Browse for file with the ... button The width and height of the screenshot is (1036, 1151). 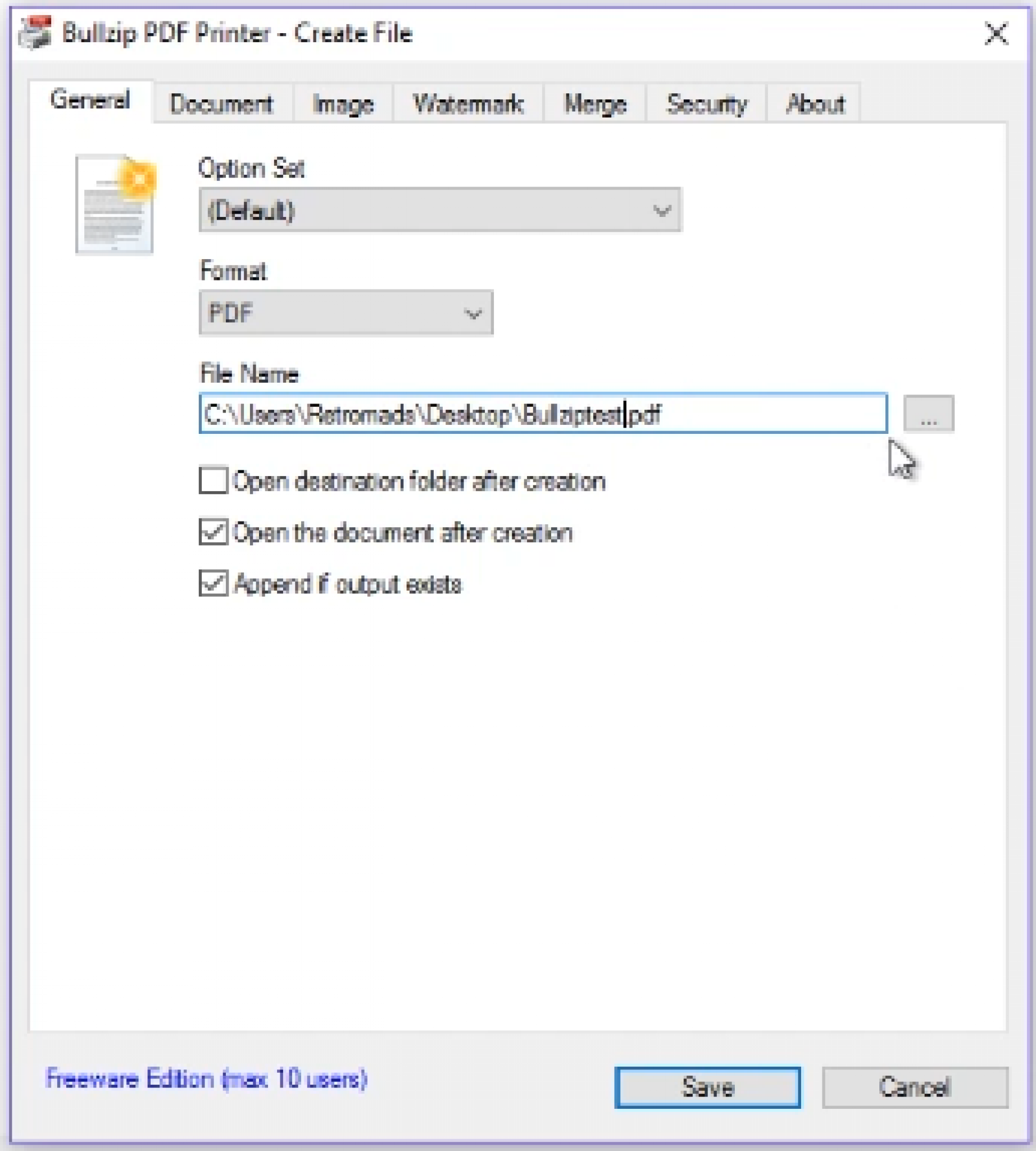(929, 414)
